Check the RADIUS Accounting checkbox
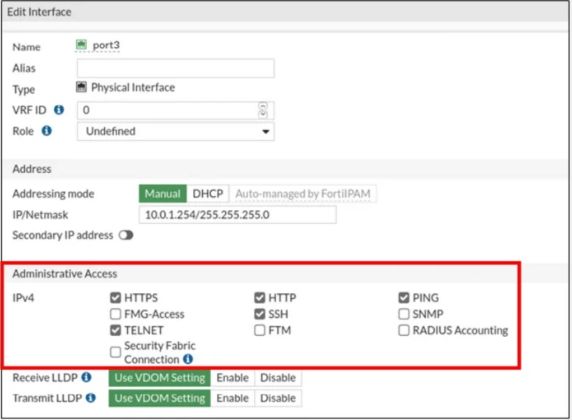The image size is (572, 420). (403, 330)
